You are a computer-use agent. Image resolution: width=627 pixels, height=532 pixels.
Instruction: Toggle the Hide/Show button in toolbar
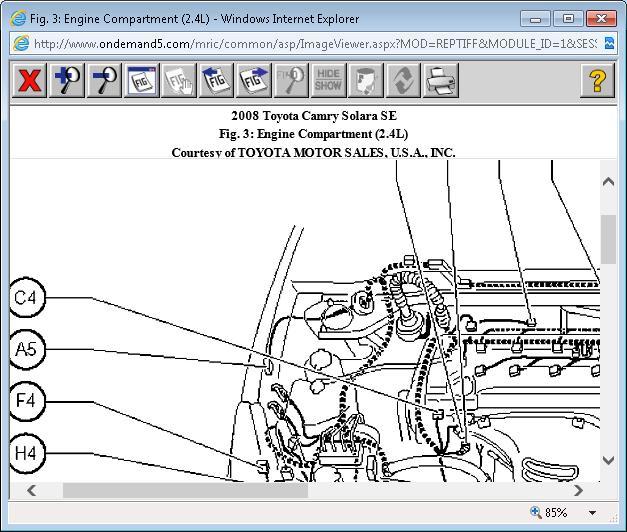pyautogui.click(x=328, y=80)
